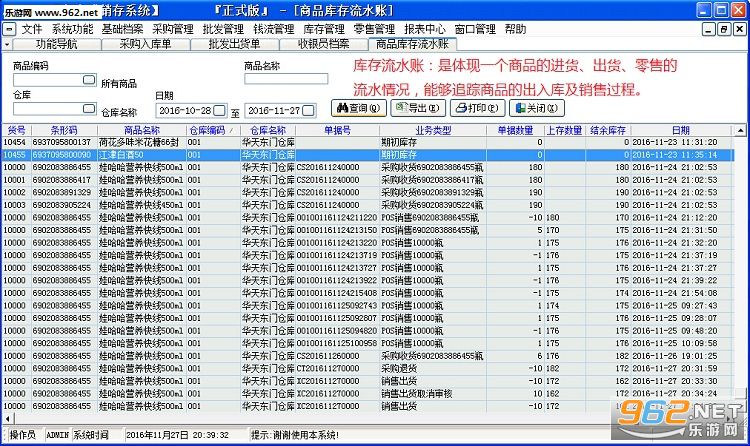The height and width of the screenshot is (446, 750).
Task: Switch to the 功能导航 tab
Action: (56, 45)
